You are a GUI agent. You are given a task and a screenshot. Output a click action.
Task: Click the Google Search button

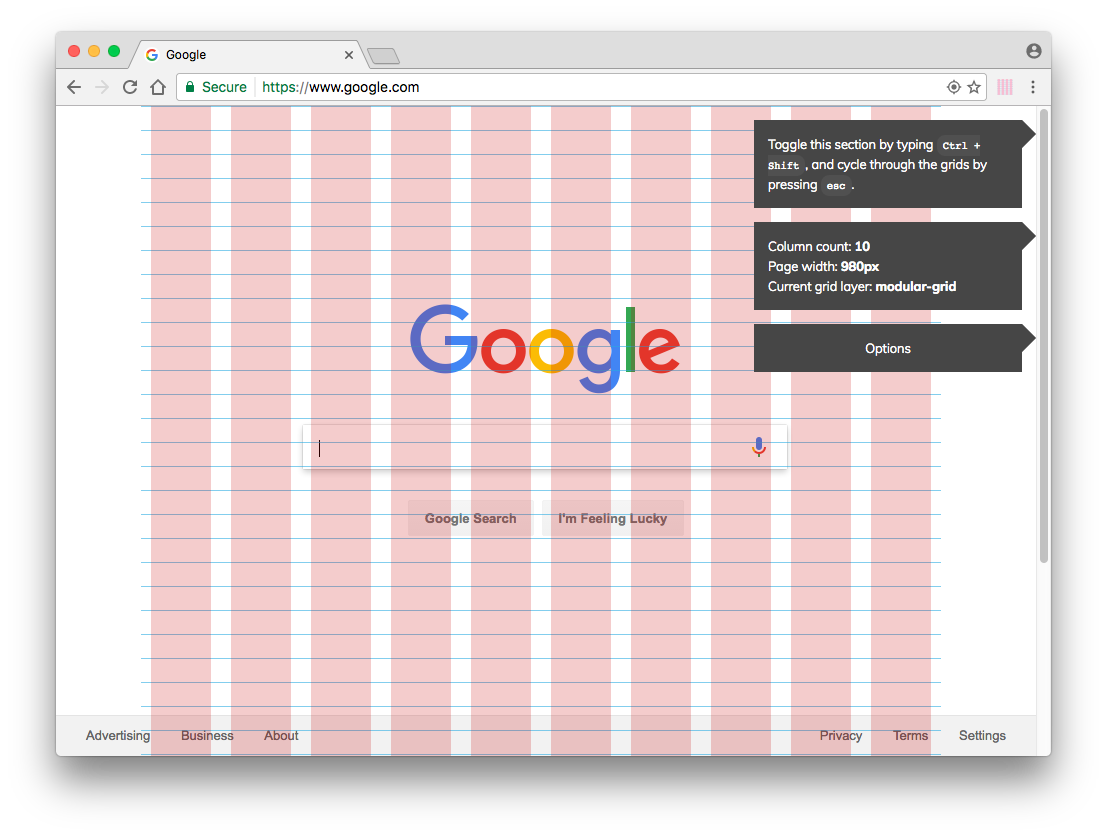pos(470,518)
